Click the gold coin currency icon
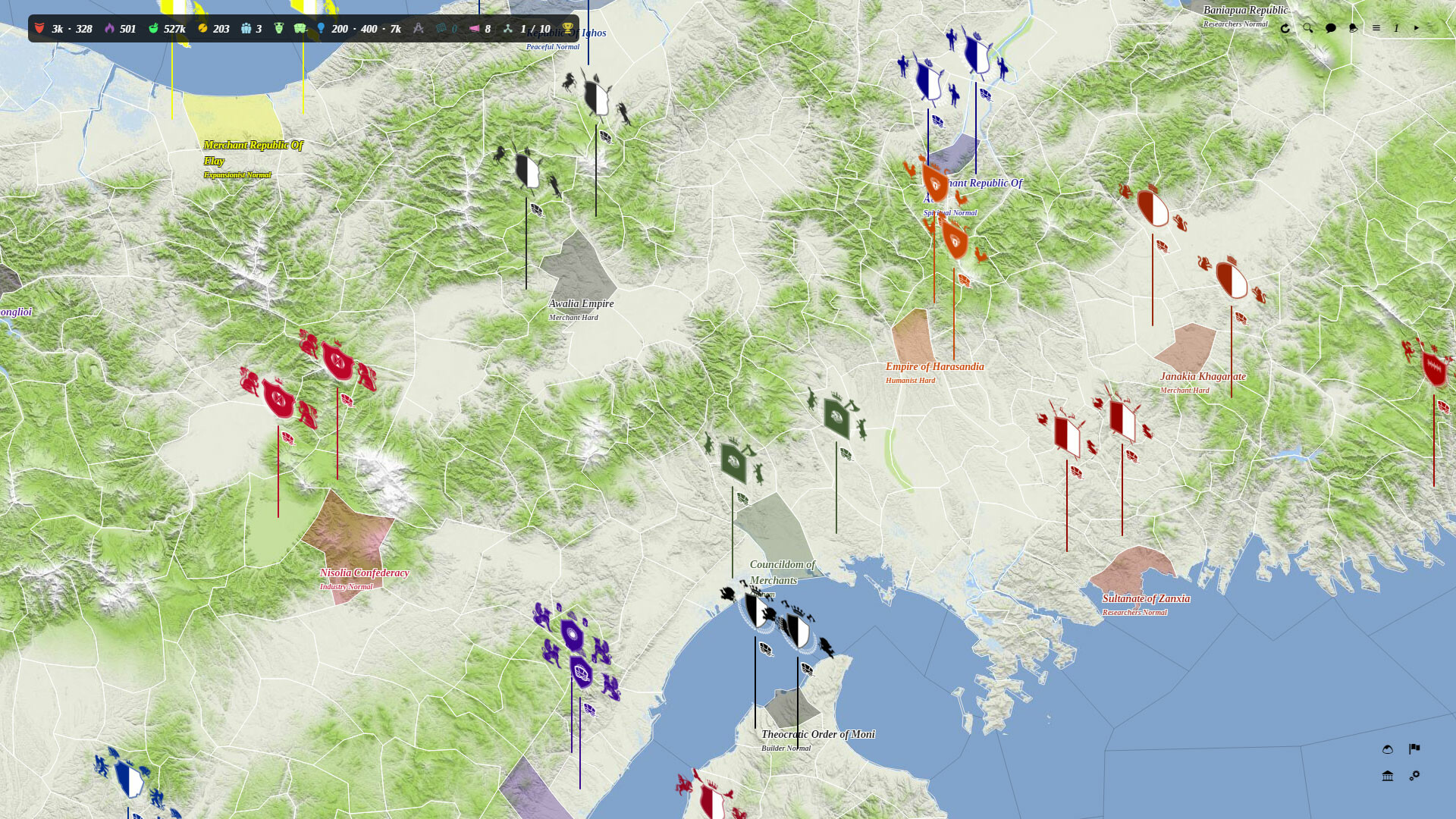This screenshot has height=819, width=1456. (202, 28)
